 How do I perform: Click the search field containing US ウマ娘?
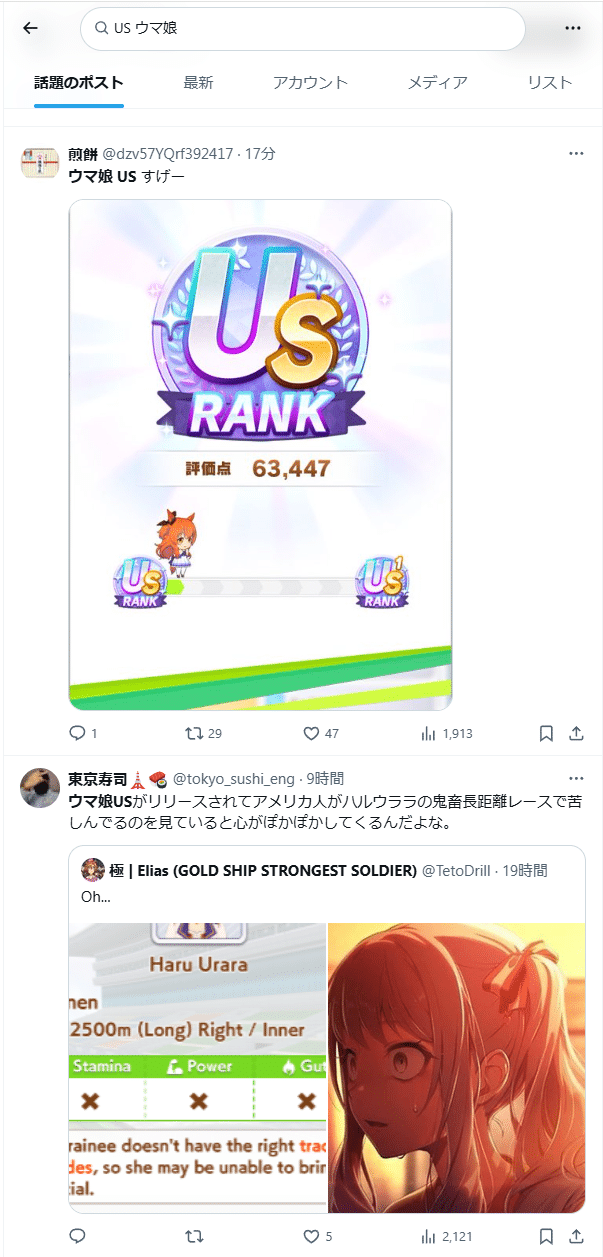(303, 29)
